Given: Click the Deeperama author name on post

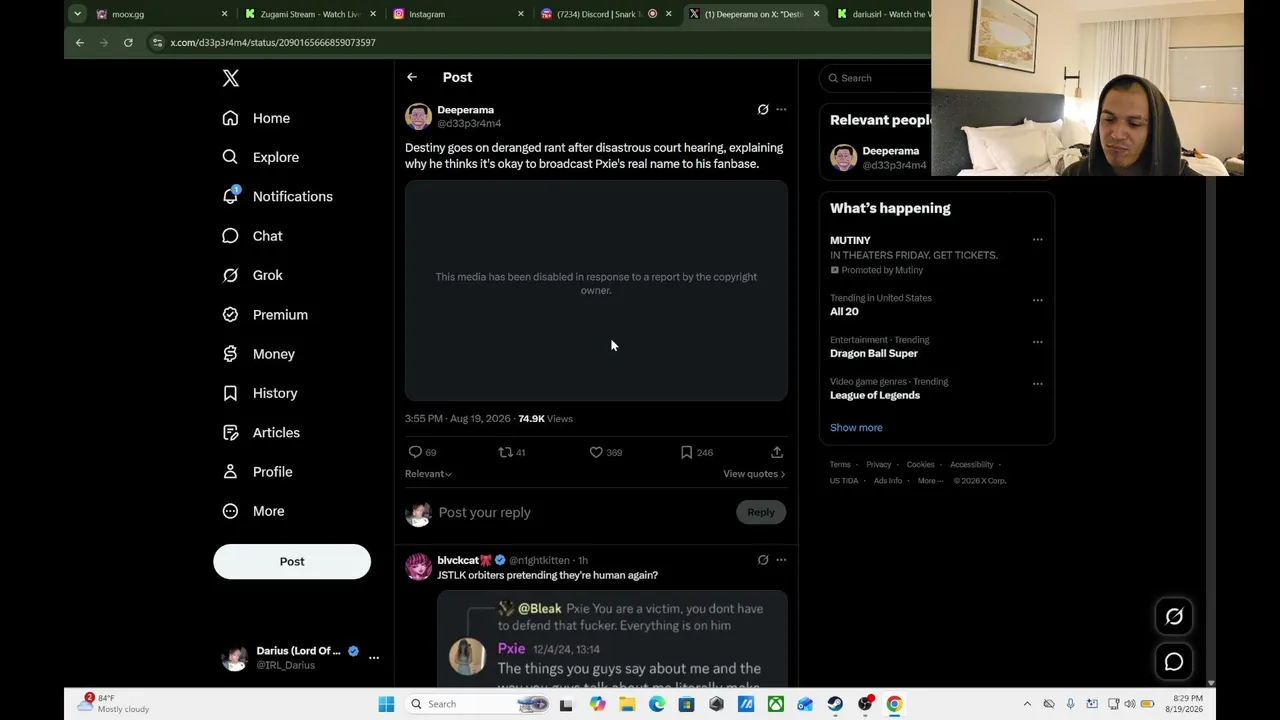Looking at the screenshot, I should point(465,110).
